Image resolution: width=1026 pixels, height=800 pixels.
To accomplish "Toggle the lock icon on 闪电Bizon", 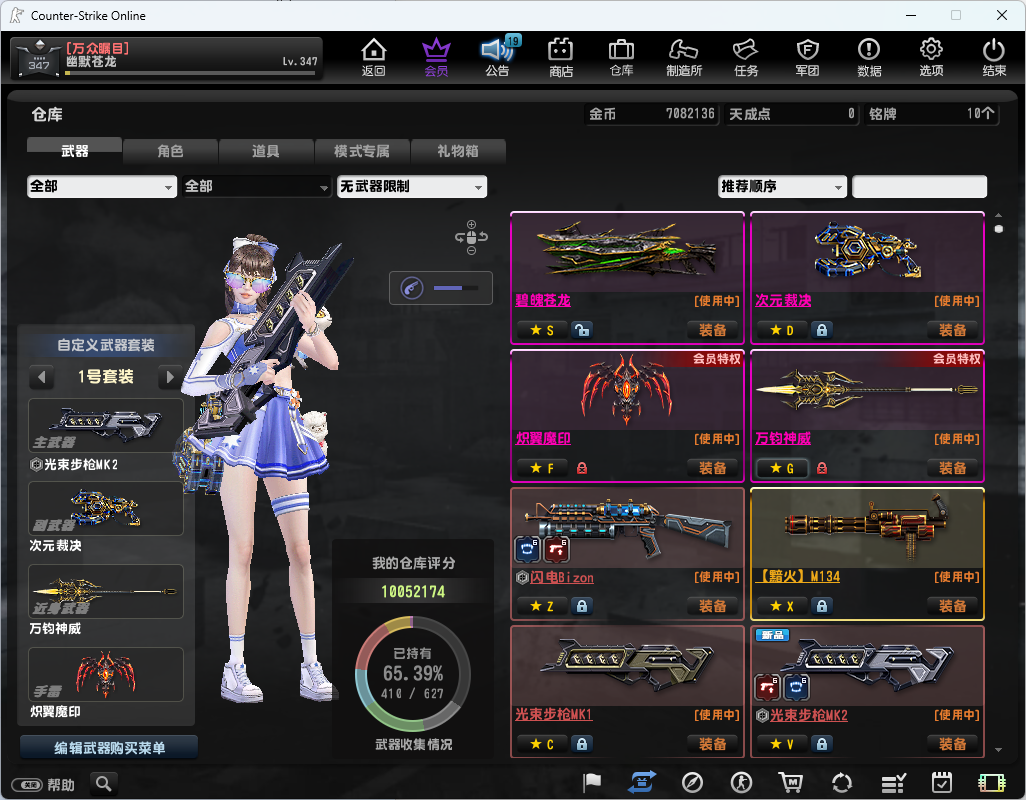I will point(582,606).
